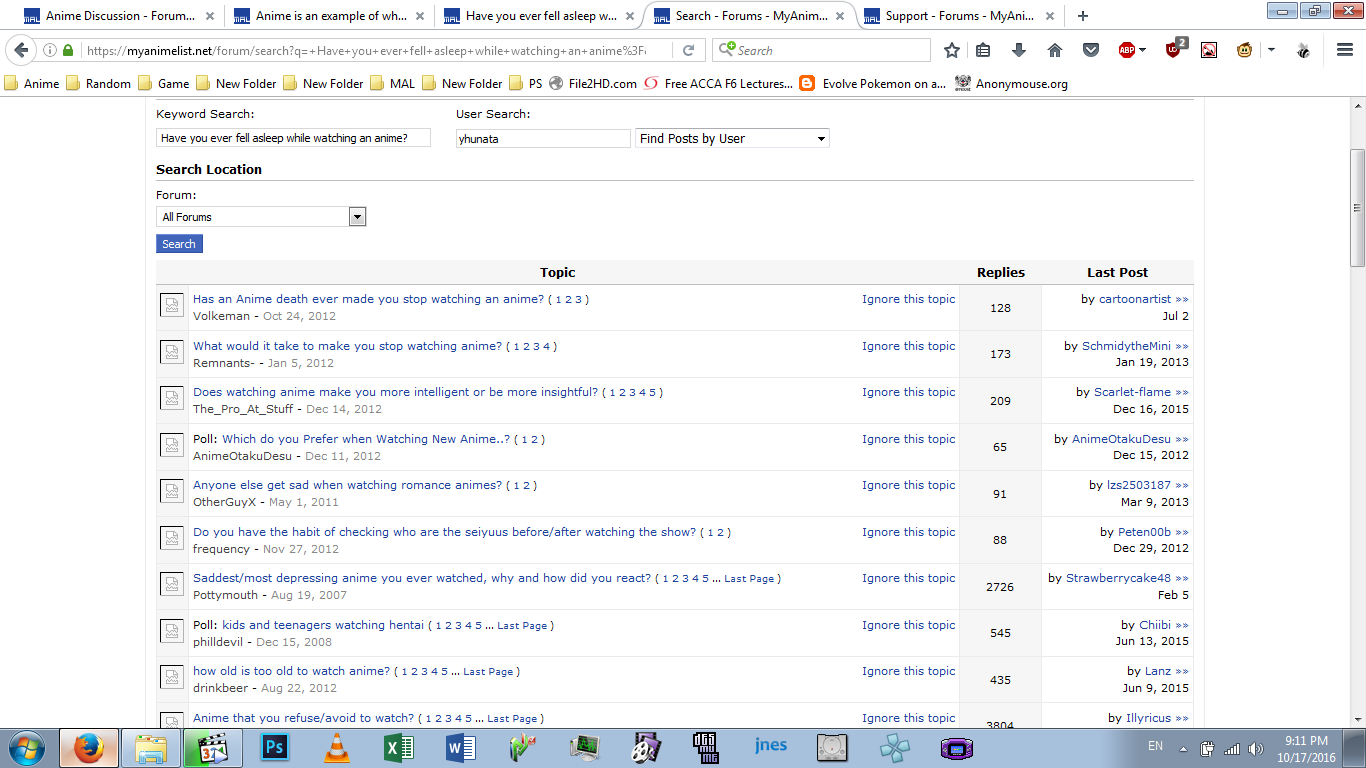Open the Adblock Plus icon
The image size is (1366, 768).
[x=1127, y=50]
